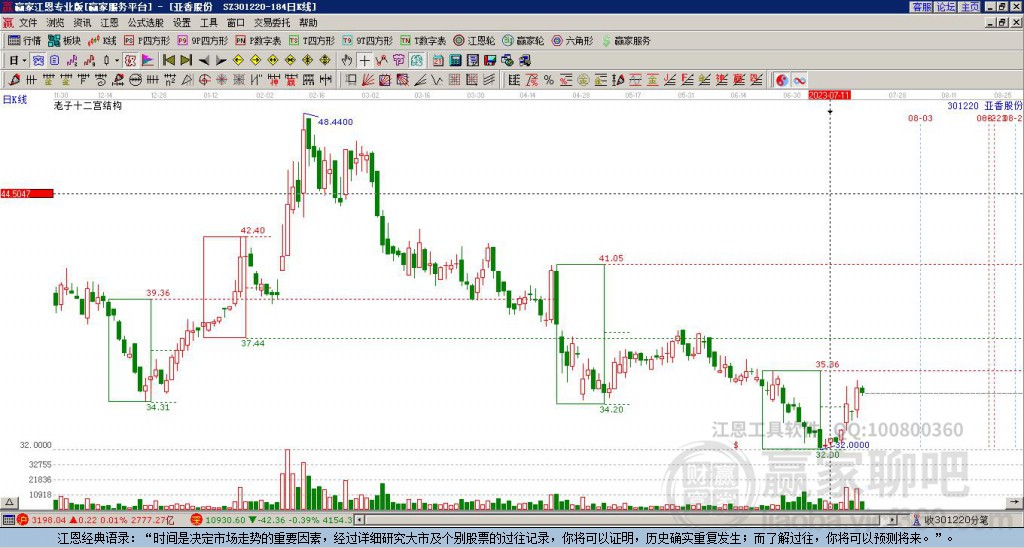The image size is (1024, 548).
Task: Open the 设置 menu
Action: point(182,23)
